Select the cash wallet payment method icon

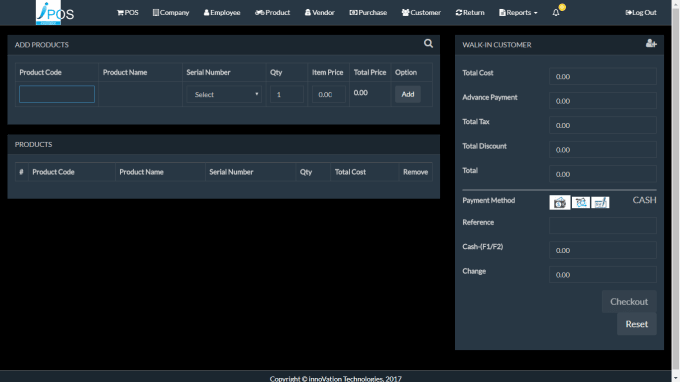point(560,202)
